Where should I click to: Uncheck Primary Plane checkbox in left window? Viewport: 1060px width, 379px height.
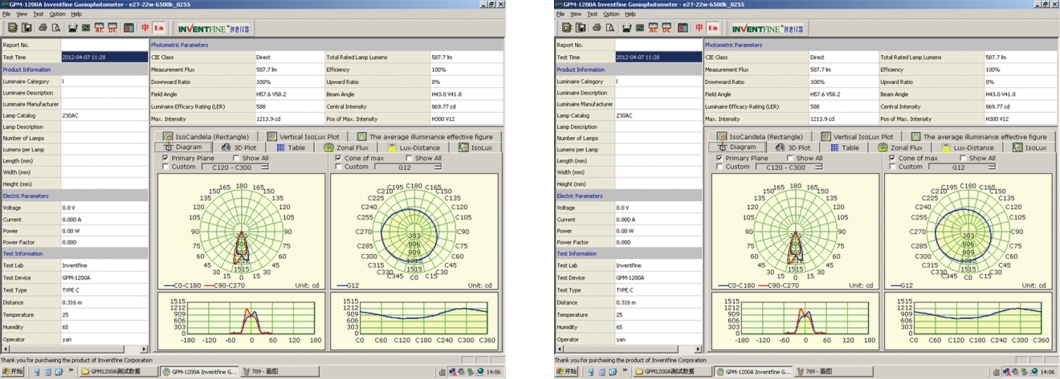tap(165, 158)
